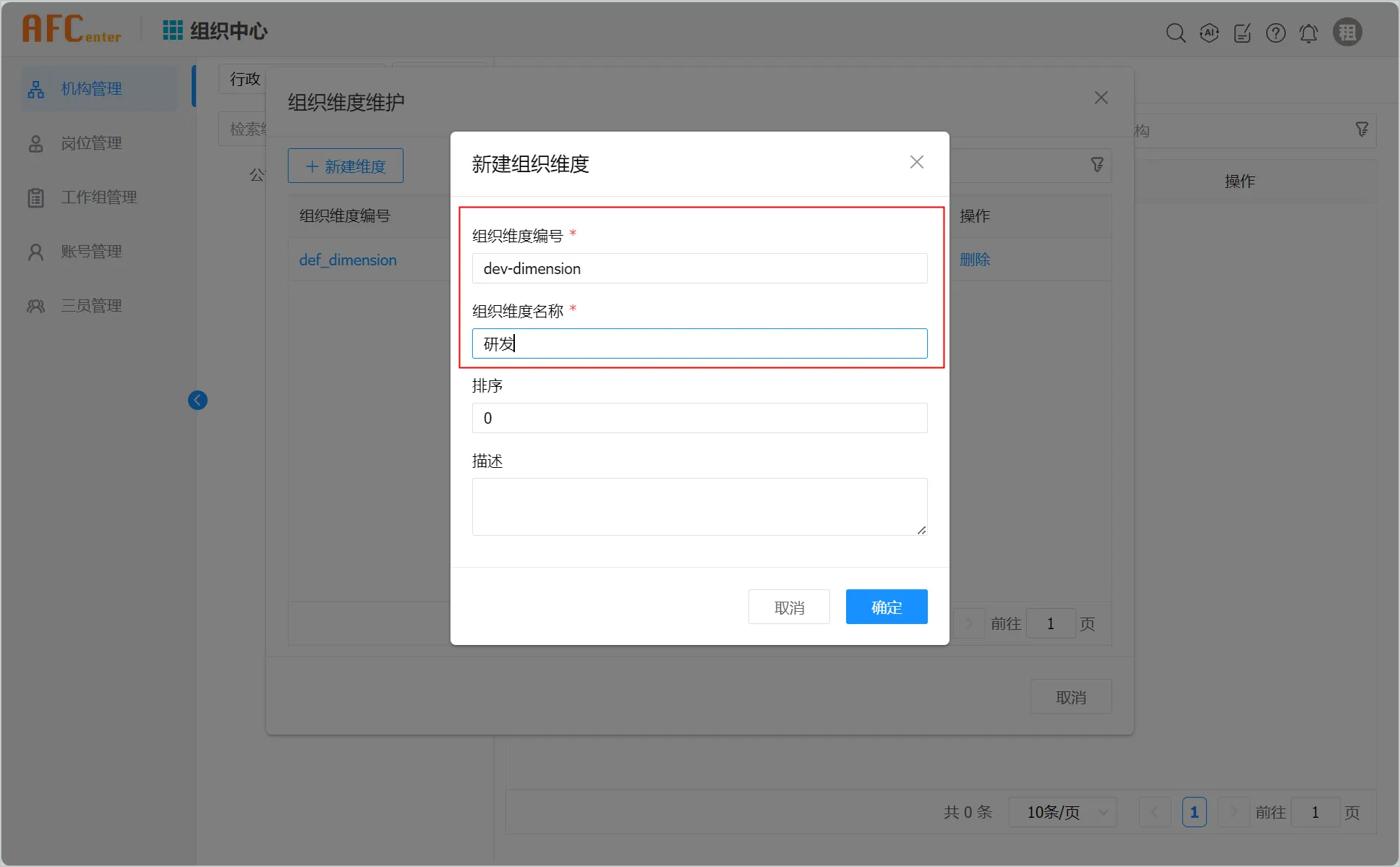The width and height of the screenshot is (1400, 867).
Task: Collapse the sidebar with blue arrow button
Action: point(197,400)
